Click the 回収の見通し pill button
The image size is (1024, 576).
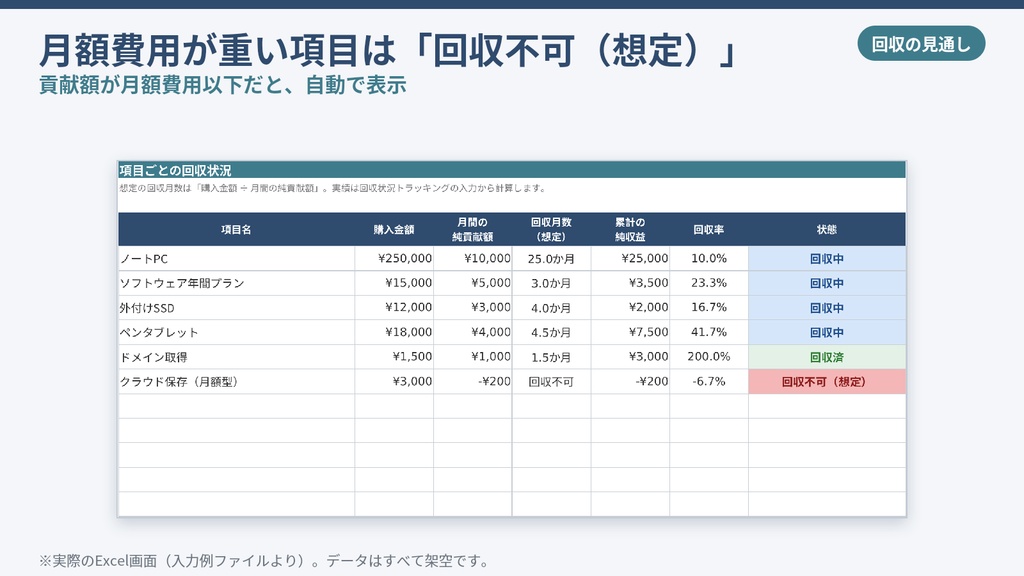(921, 44)
